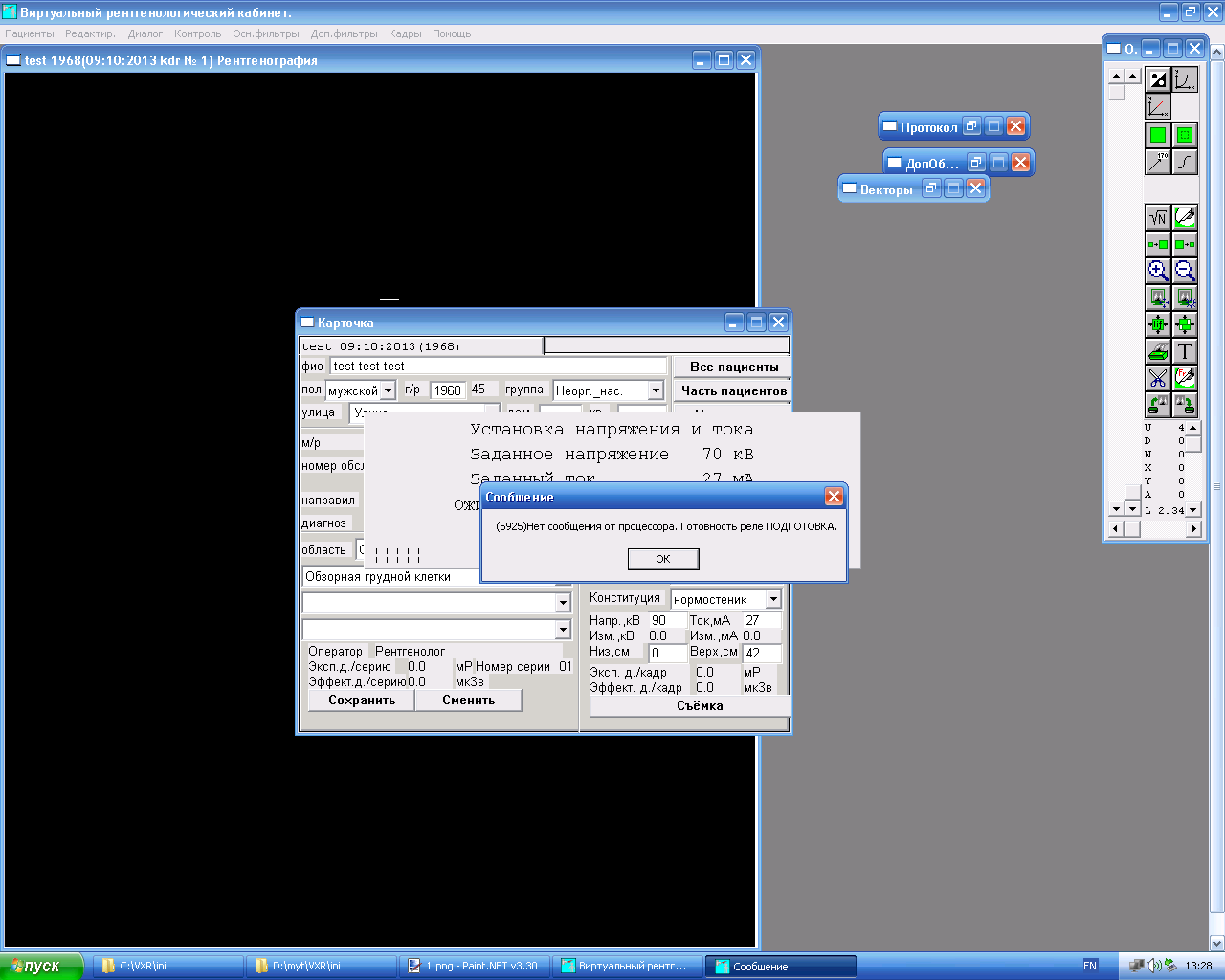Select the zoom out magnifier tool
Viewport: 1225px width, 980px height.
pos(1185,271)
